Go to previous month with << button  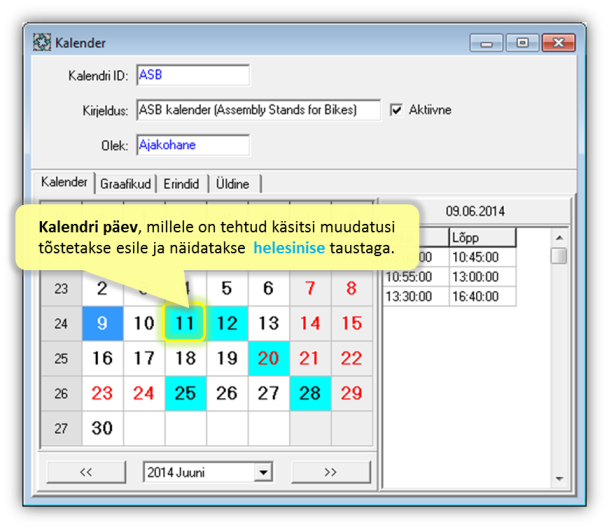tap(86, 472)
